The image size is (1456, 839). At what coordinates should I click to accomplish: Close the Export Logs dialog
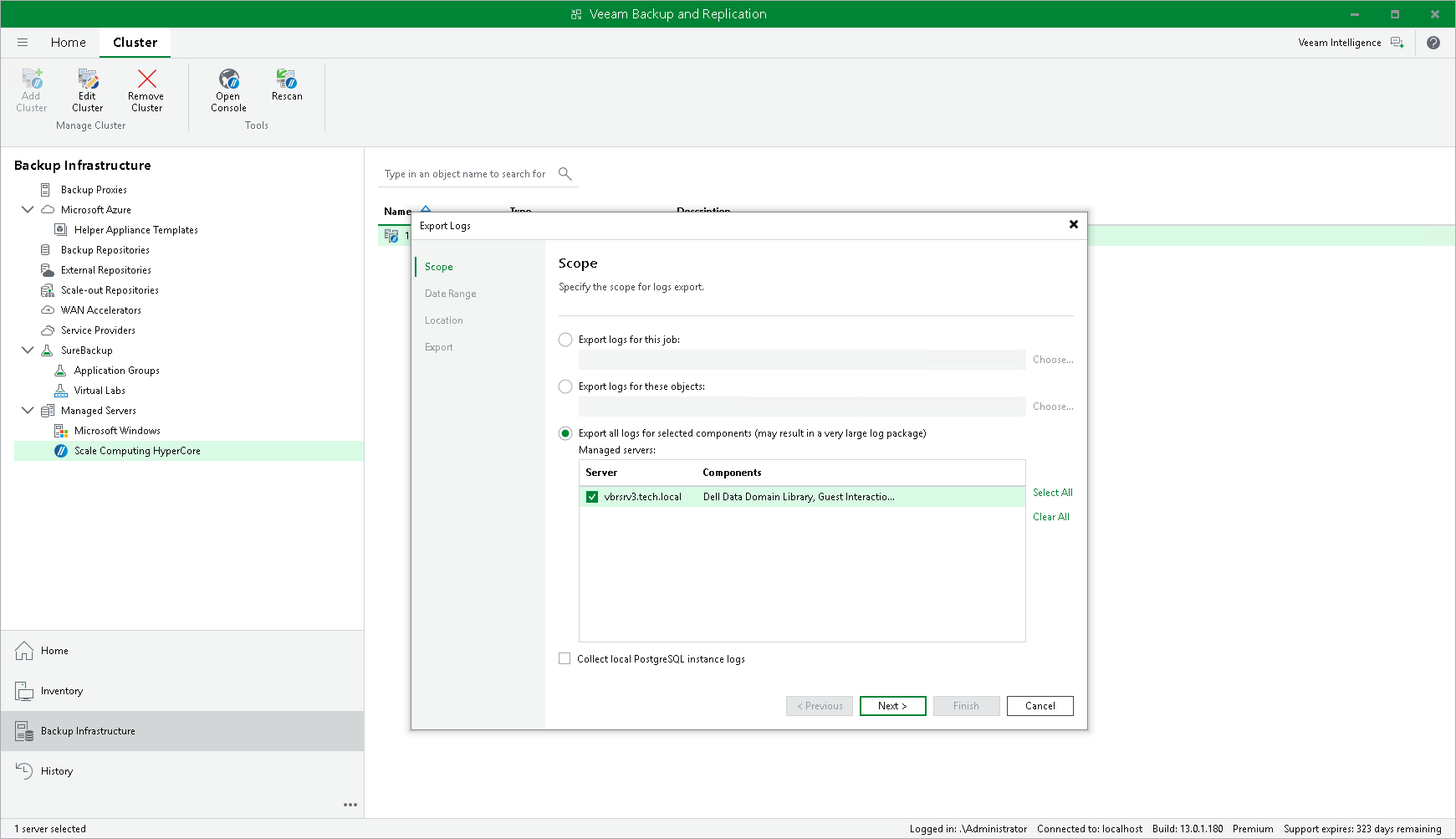(1074, 224)
